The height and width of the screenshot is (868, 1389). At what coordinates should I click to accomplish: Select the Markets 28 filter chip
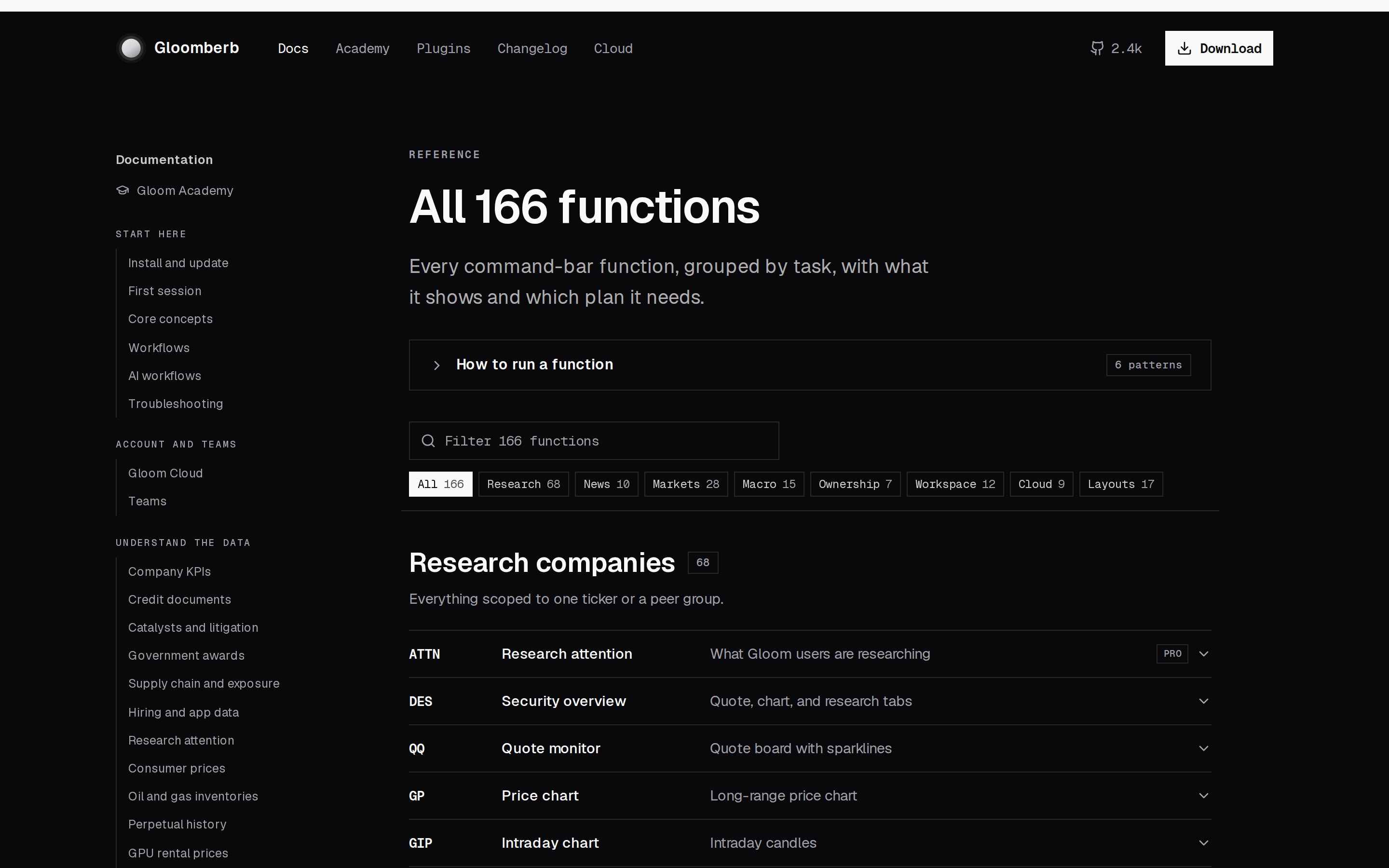(686, 484)
